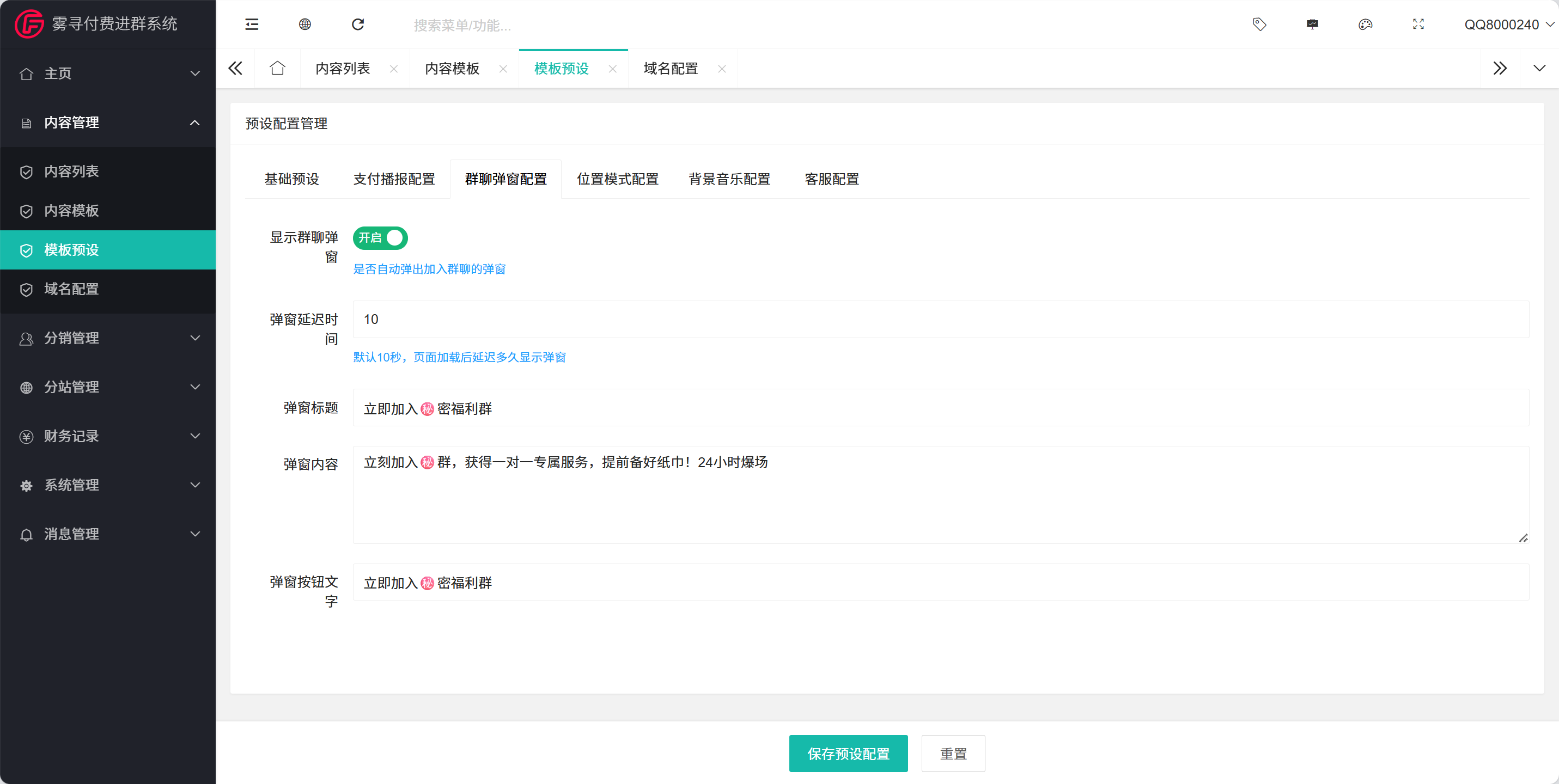Screen dimensions: 1559x784
Task: Click the 重置 button
Action: [953, 754]
